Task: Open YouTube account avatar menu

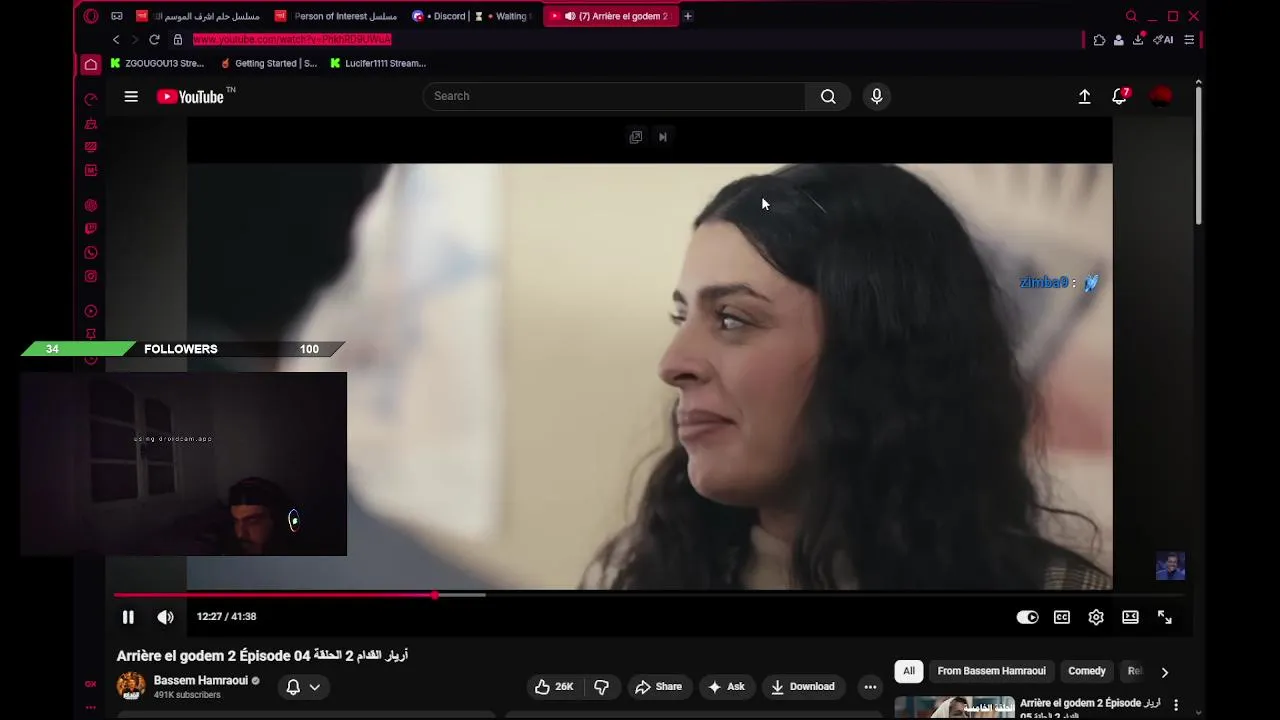Action: tap(1161, 96)
